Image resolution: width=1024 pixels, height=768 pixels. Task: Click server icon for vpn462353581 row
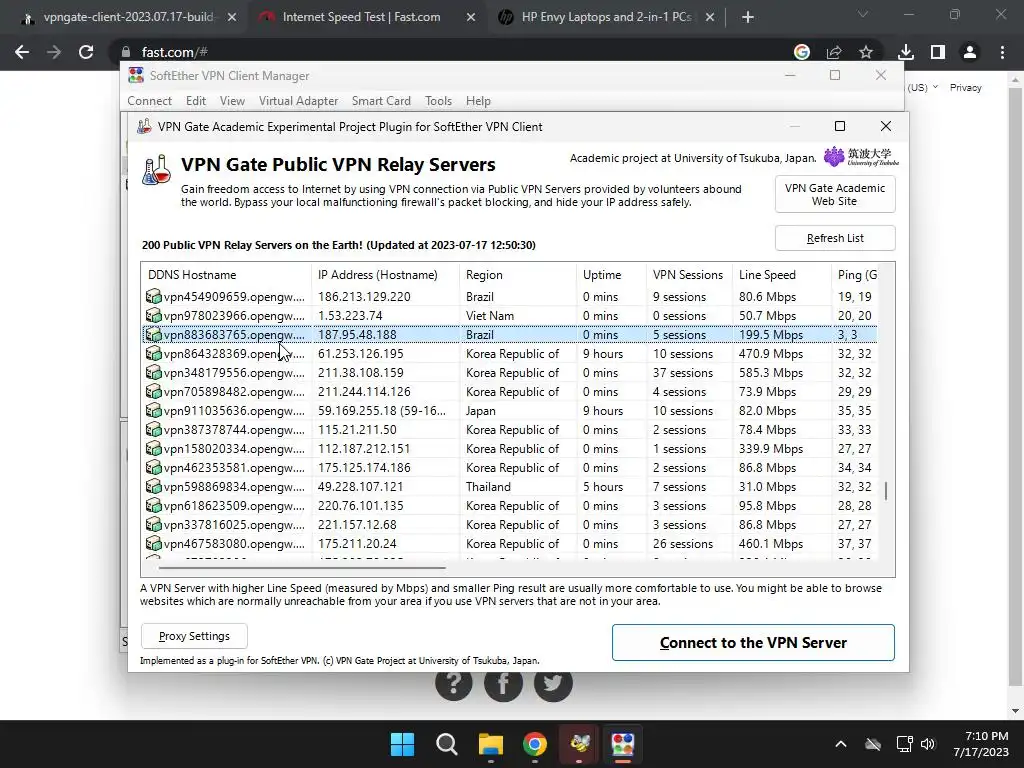153,467
